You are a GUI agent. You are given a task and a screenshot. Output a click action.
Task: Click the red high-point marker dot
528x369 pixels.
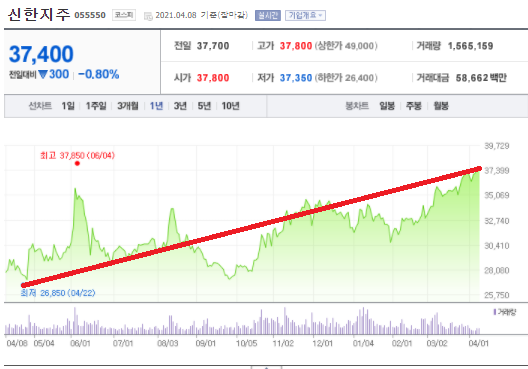tap(77, 164)
